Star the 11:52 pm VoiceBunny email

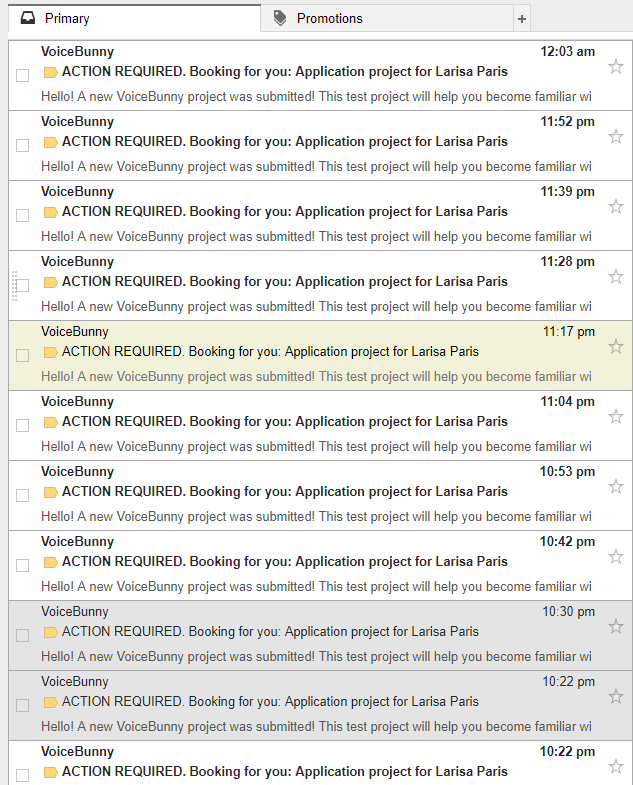[616, 137]
